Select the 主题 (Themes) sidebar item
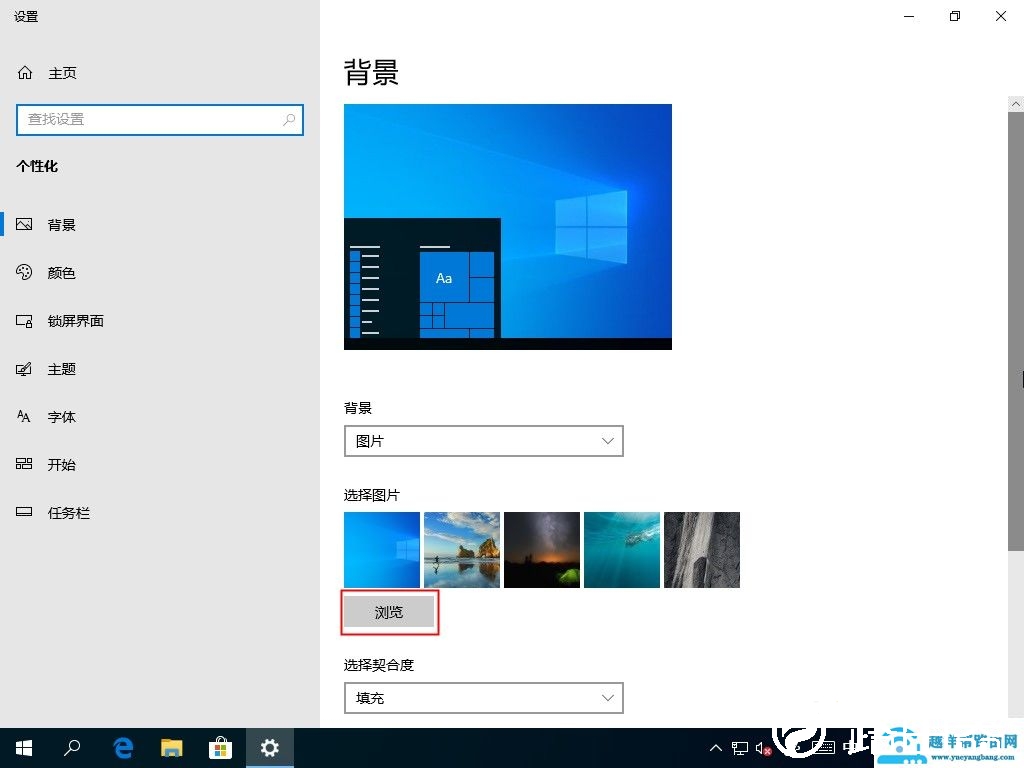 tap(62, 368)
